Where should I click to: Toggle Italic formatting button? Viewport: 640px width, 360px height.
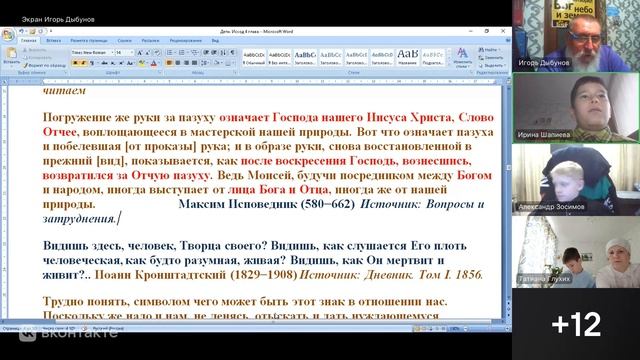pyautogui.click(x=83, y=63)
